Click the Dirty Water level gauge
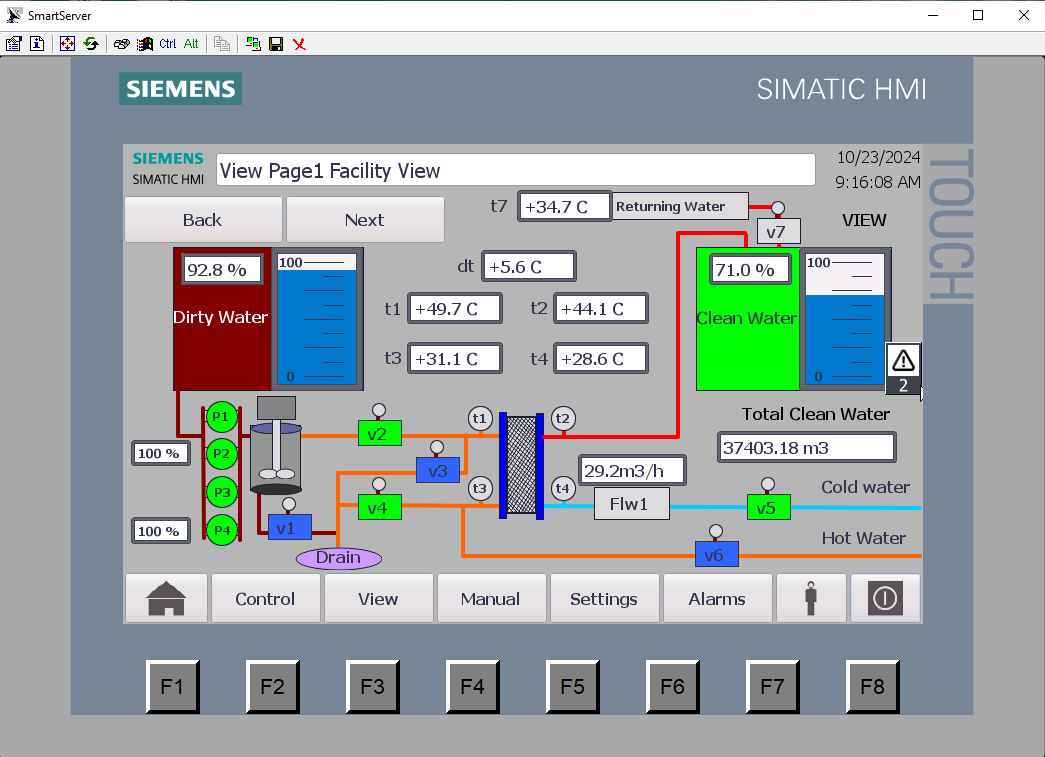 (x=318, y=318)
